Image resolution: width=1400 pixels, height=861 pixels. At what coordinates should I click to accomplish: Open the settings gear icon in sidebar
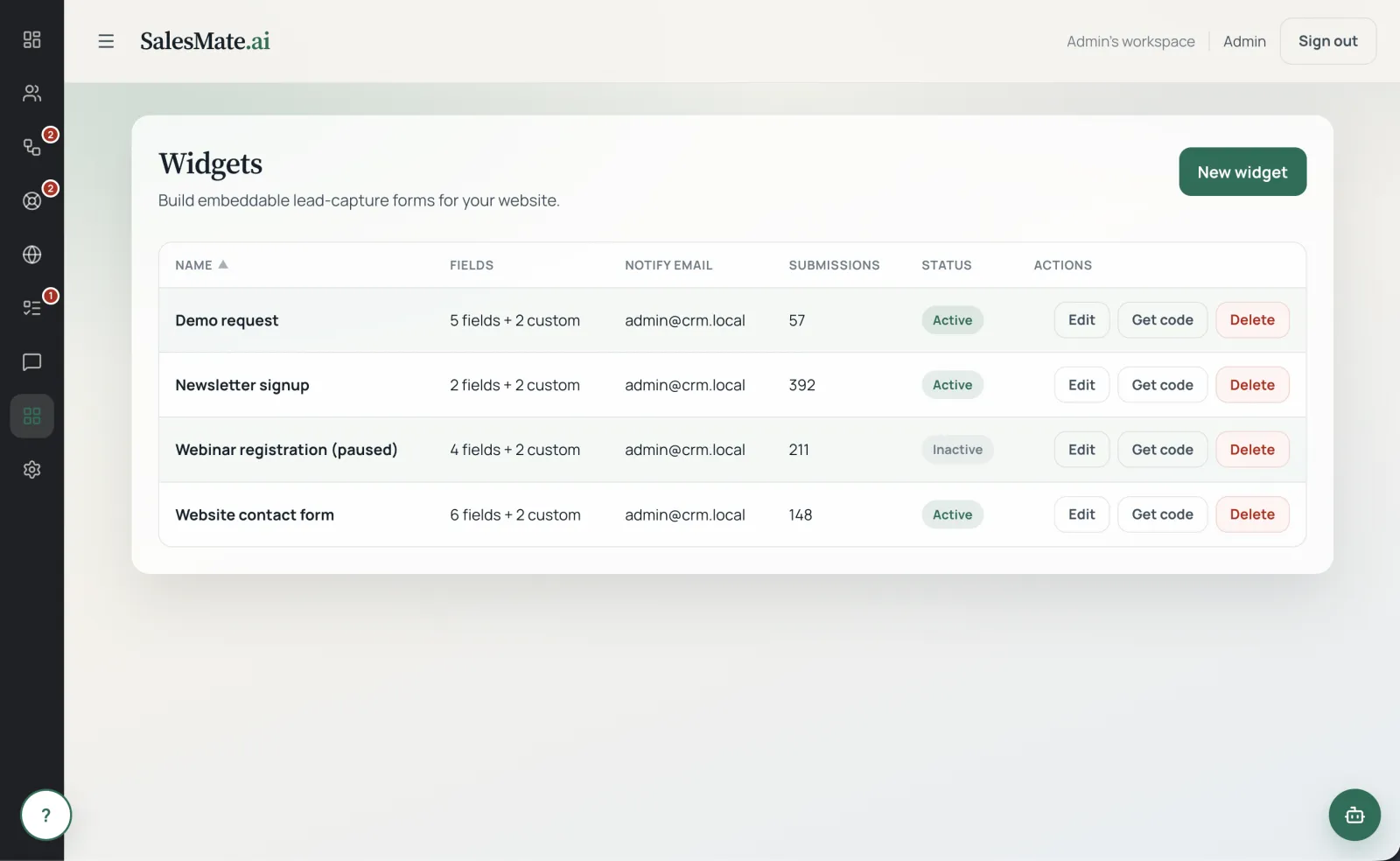[31, 470]
